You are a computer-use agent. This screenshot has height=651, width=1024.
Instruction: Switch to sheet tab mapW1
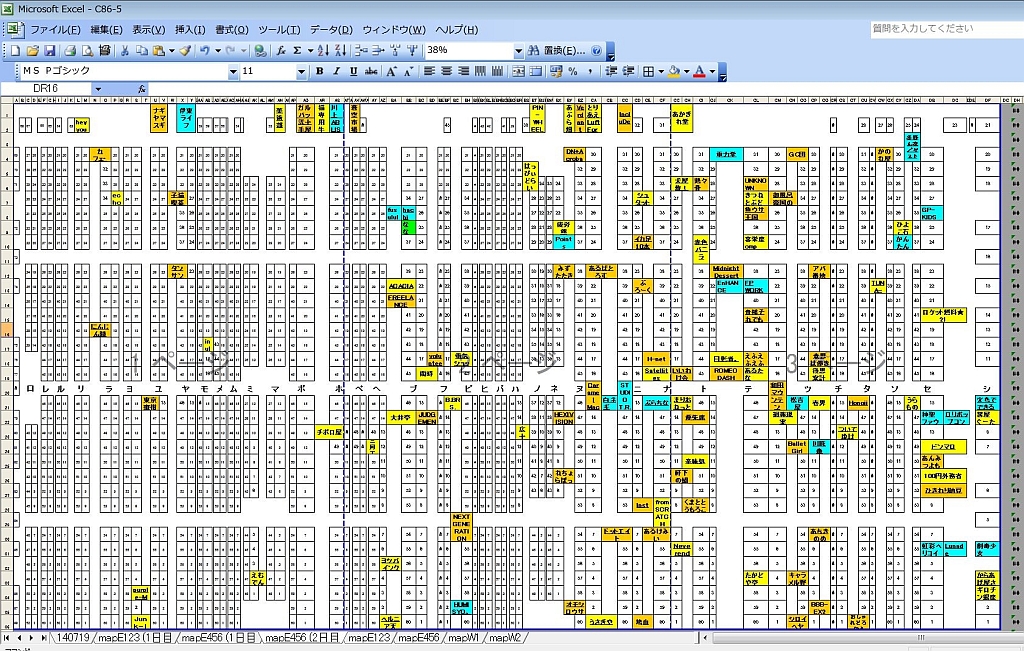pyautogui.click(x=464, y=637)
